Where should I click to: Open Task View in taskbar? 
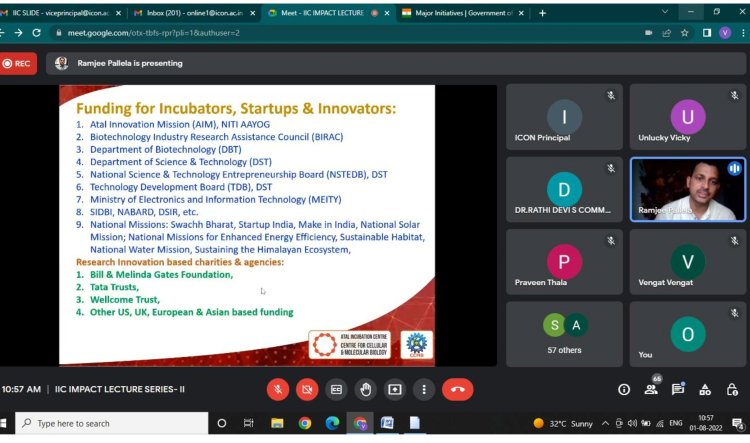(249, 423)
